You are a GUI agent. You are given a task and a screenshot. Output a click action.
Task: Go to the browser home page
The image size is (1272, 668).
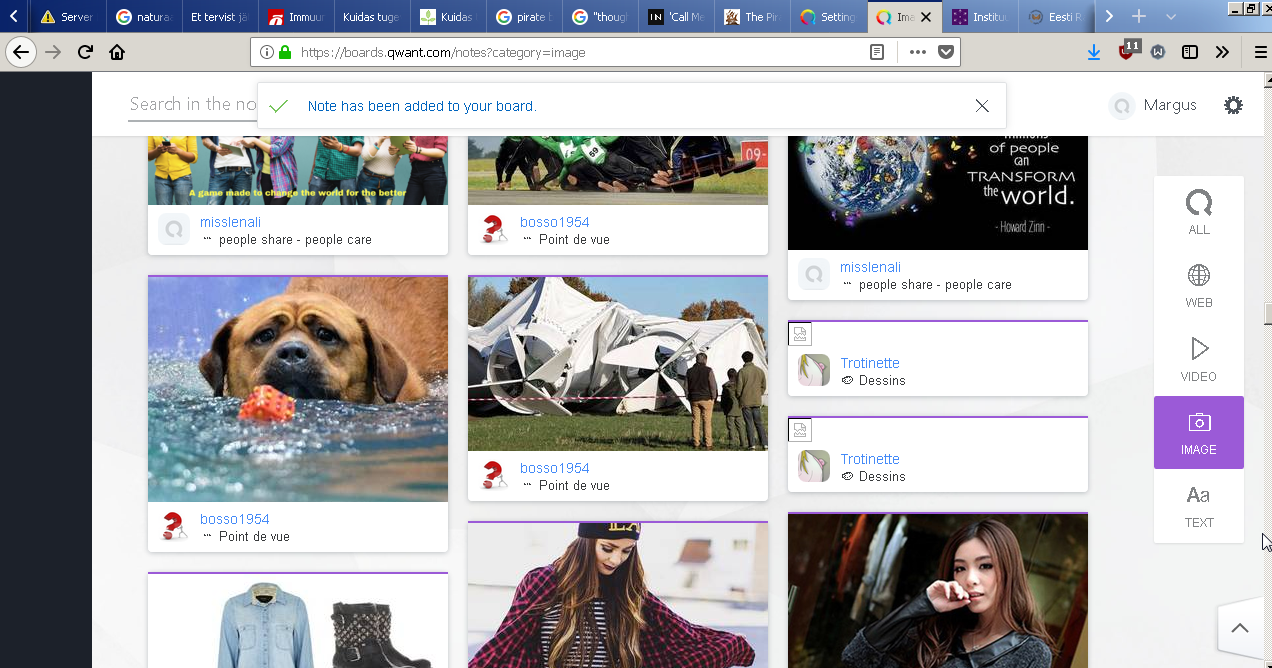117,52
